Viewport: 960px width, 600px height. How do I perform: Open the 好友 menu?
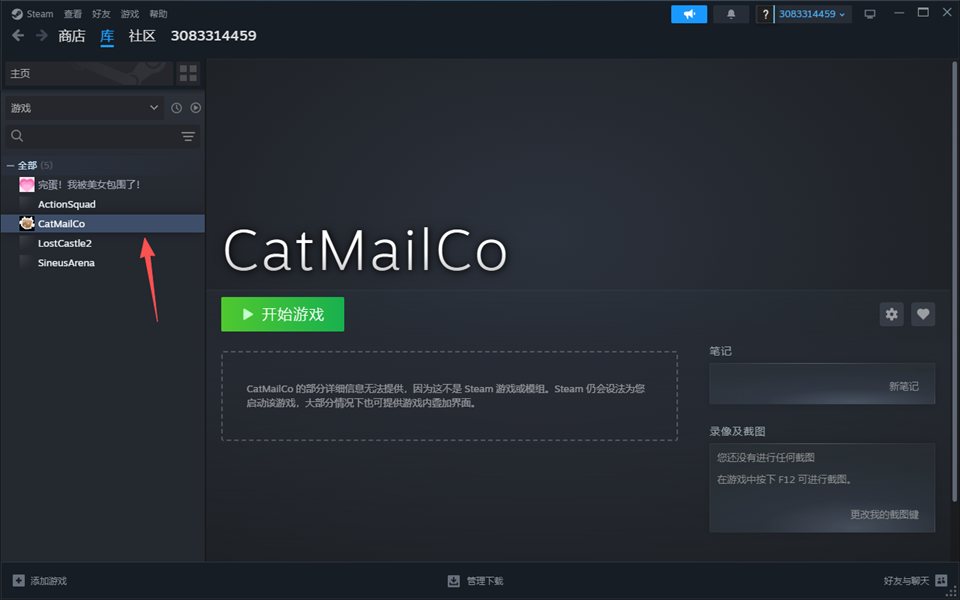[101, 13]
